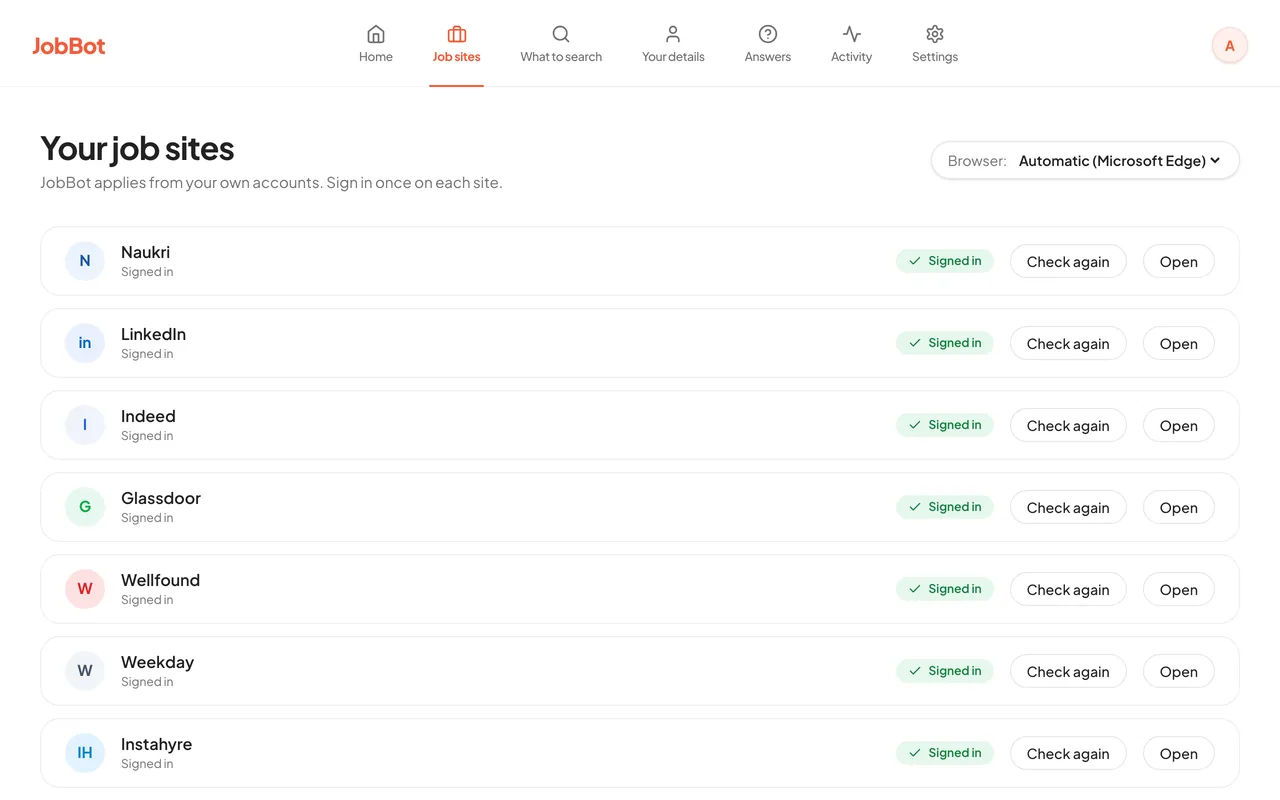Viewport: 1280px width, 800px height.
Task: Click the Weekday Signed in checkmark badge
Action: [945, 671]
